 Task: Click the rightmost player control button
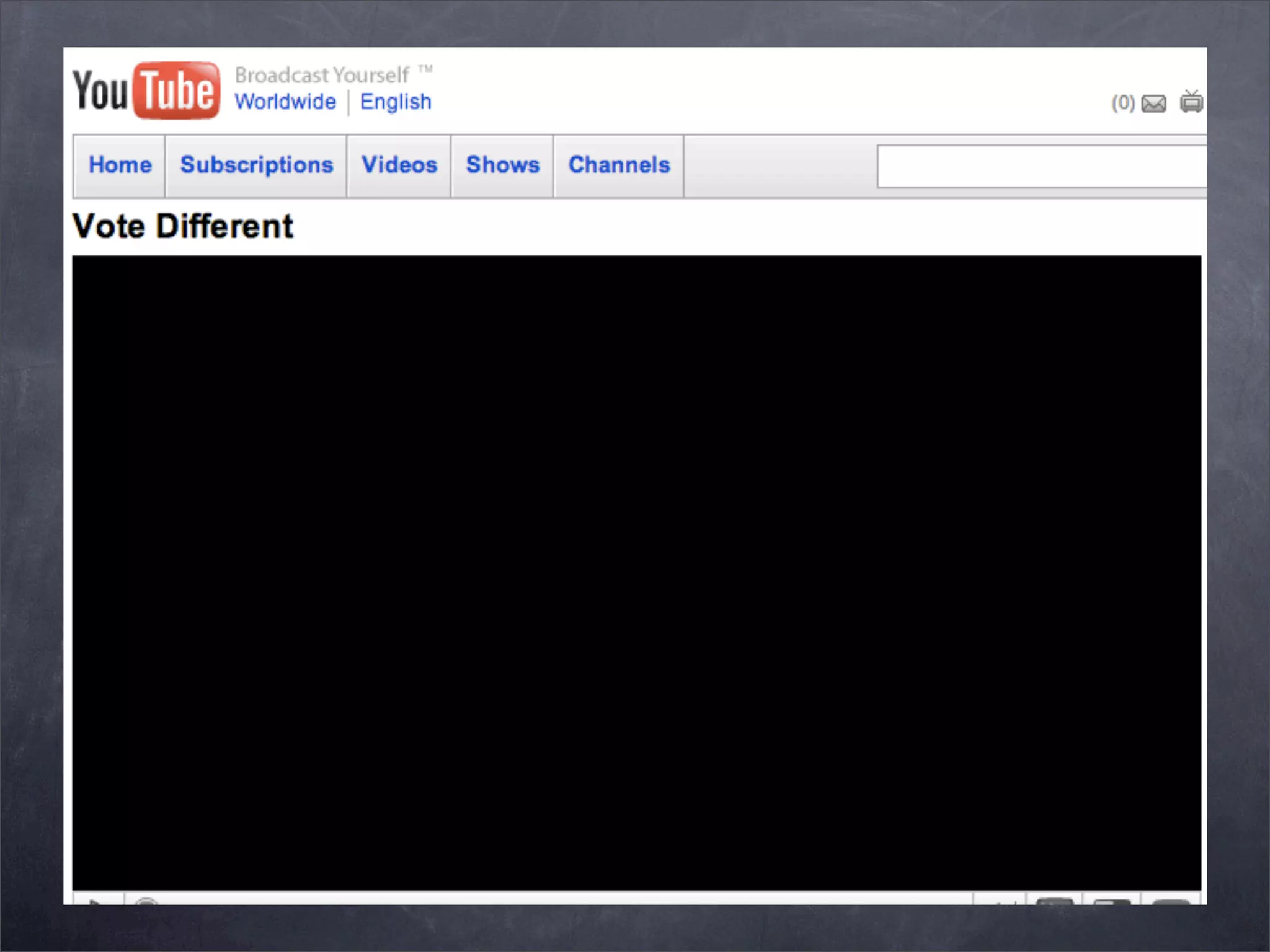click(x=1171, y=900)
